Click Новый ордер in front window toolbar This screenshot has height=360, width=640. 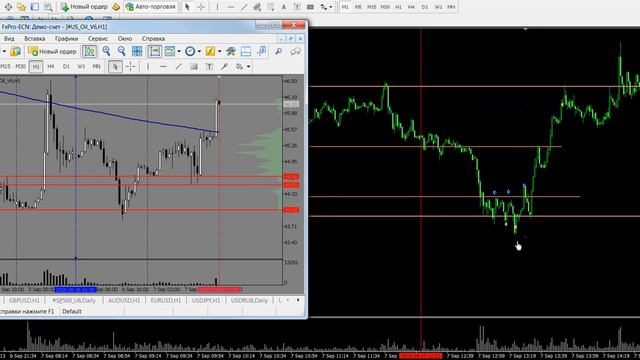point(53,51)
